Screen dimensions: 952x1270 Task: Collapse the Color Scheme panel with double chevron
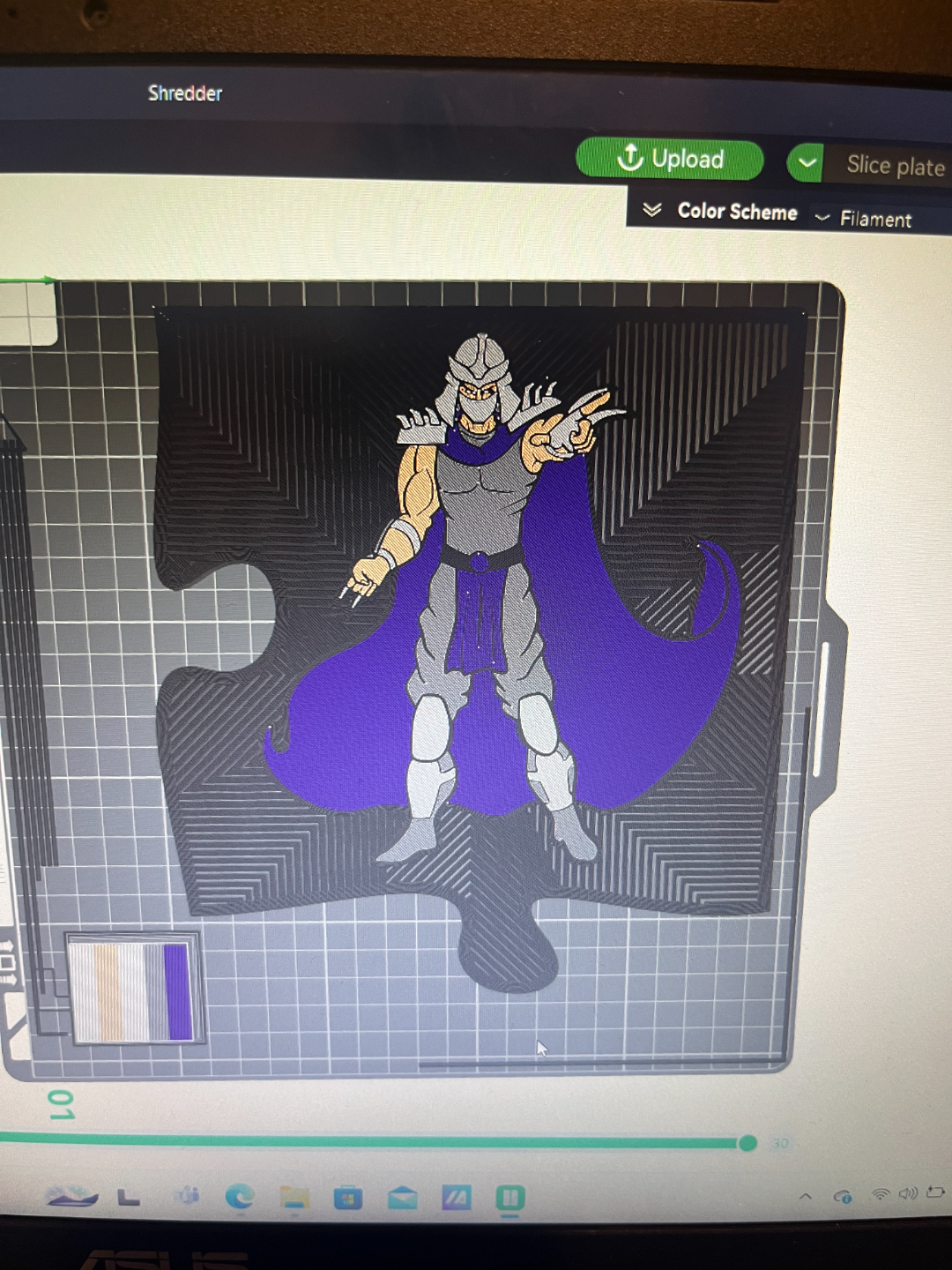click(x=652, y=210)
